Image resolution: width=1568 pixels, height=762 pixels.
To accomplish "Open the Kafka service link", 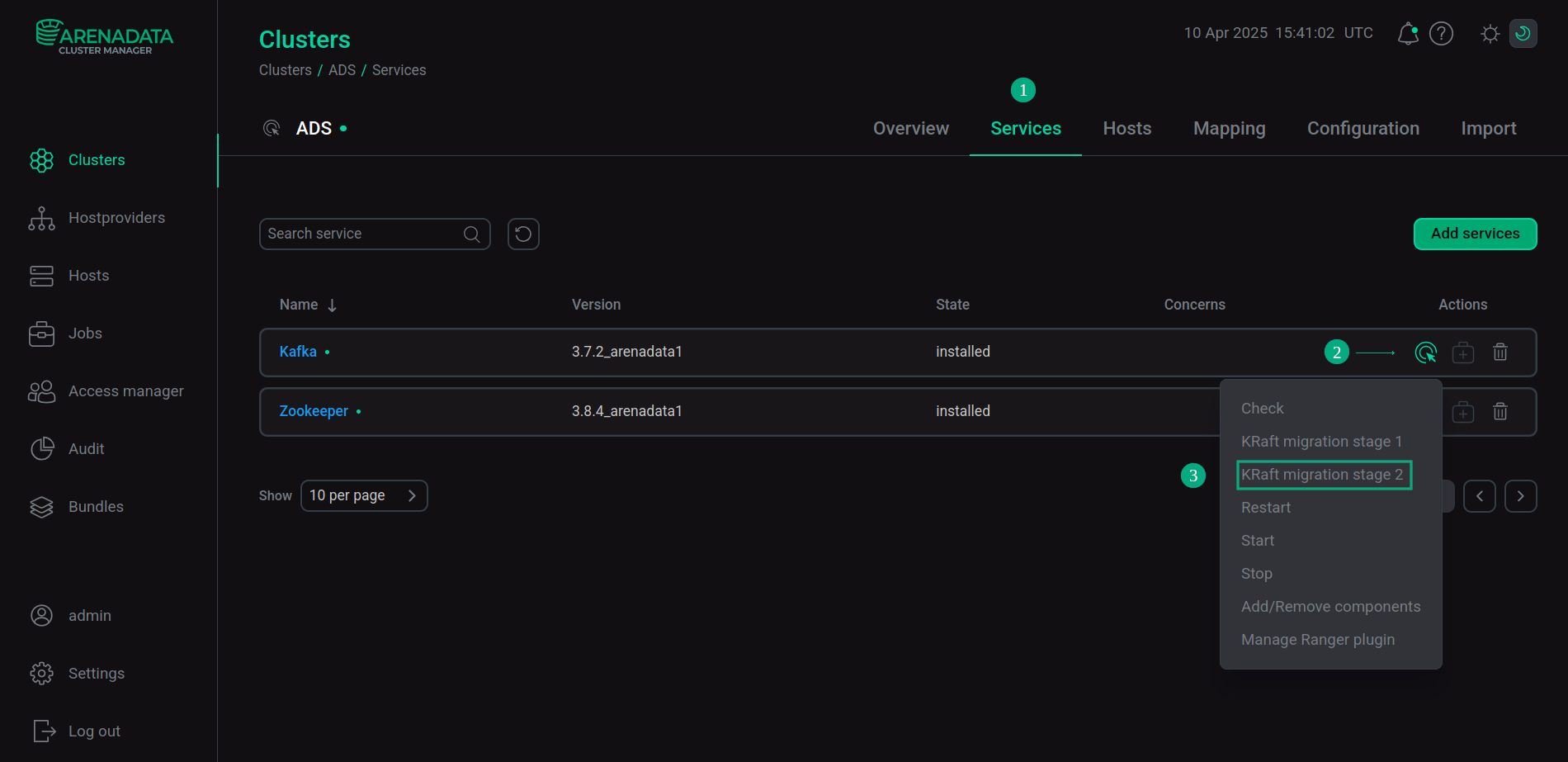I will [x=298, y=352].
